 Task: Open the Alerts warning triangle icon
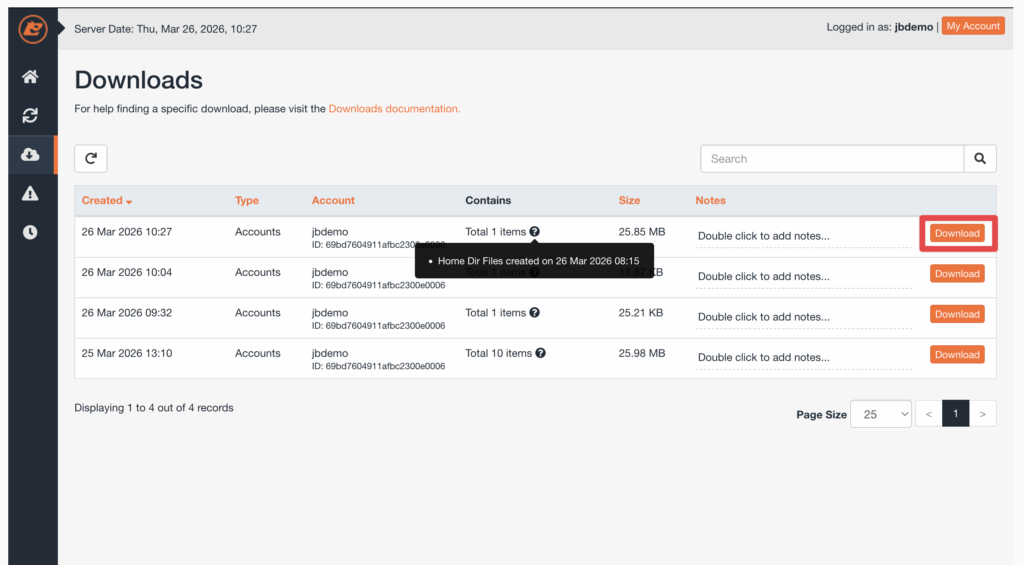click(30, 193)
